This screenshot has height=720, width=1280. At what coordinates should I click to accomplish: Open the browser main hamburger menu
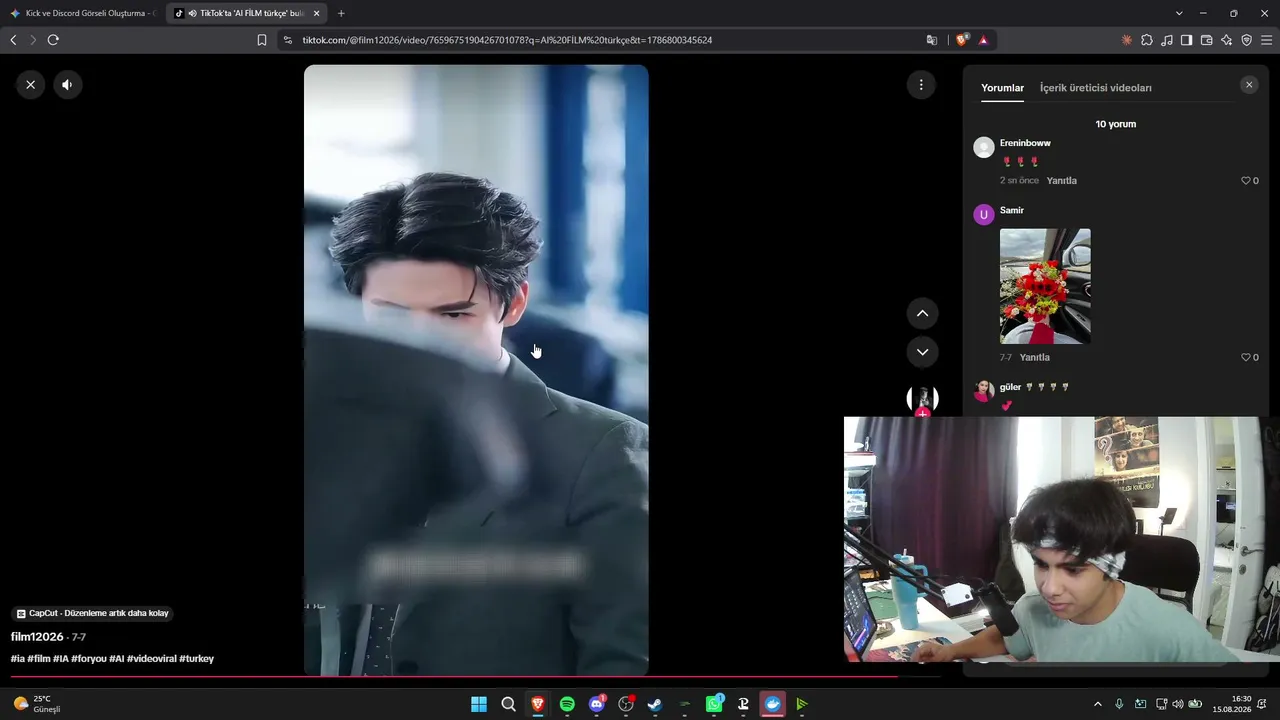pos(1267,40)
